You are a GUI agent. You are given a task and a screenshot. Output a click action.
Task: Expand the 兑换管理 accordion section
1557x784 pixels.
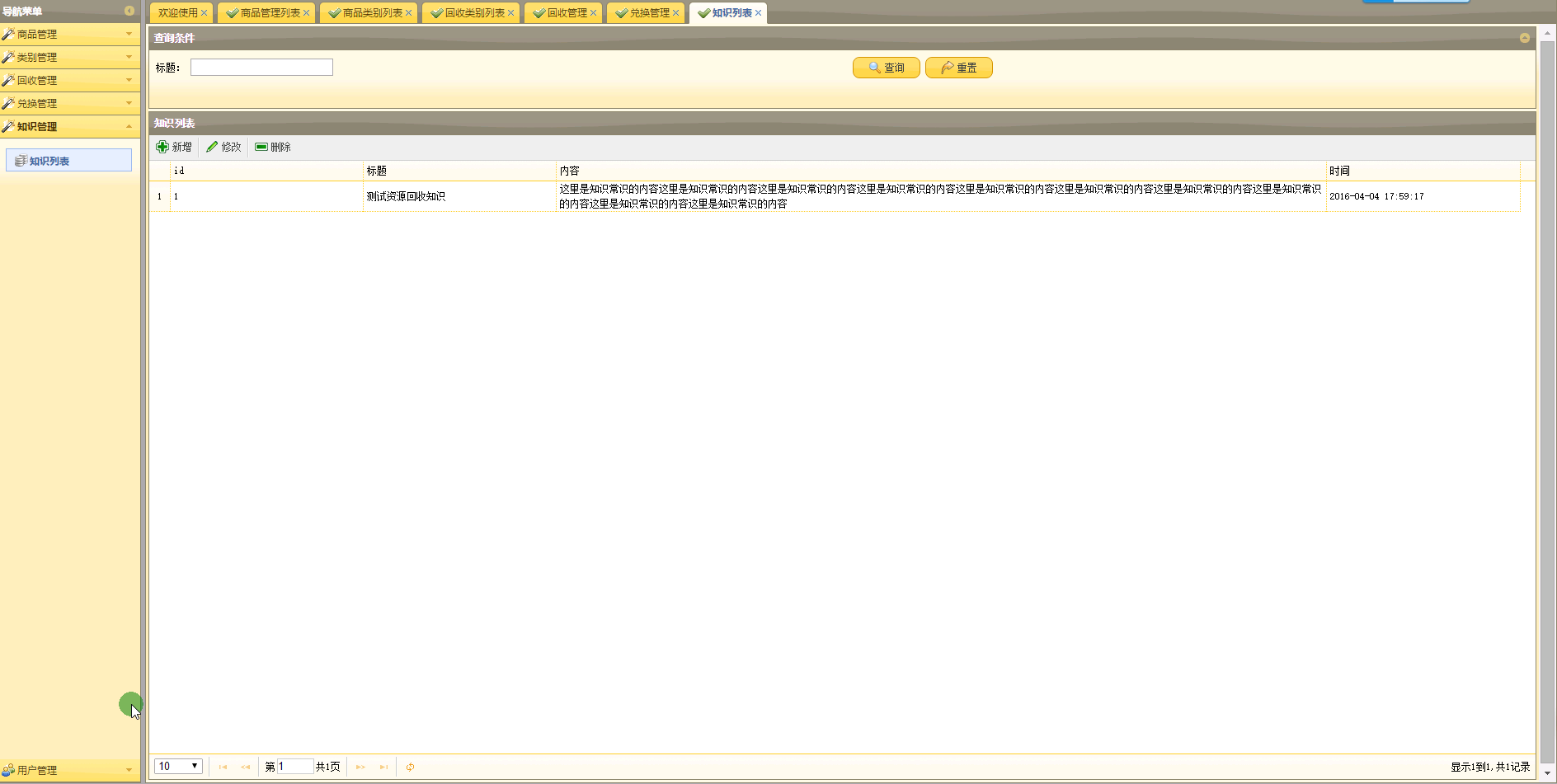click(x=70, y=103)
